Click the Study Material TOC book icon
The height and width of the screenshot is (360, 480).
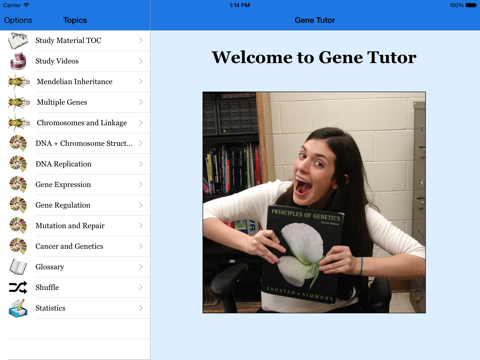18,41
